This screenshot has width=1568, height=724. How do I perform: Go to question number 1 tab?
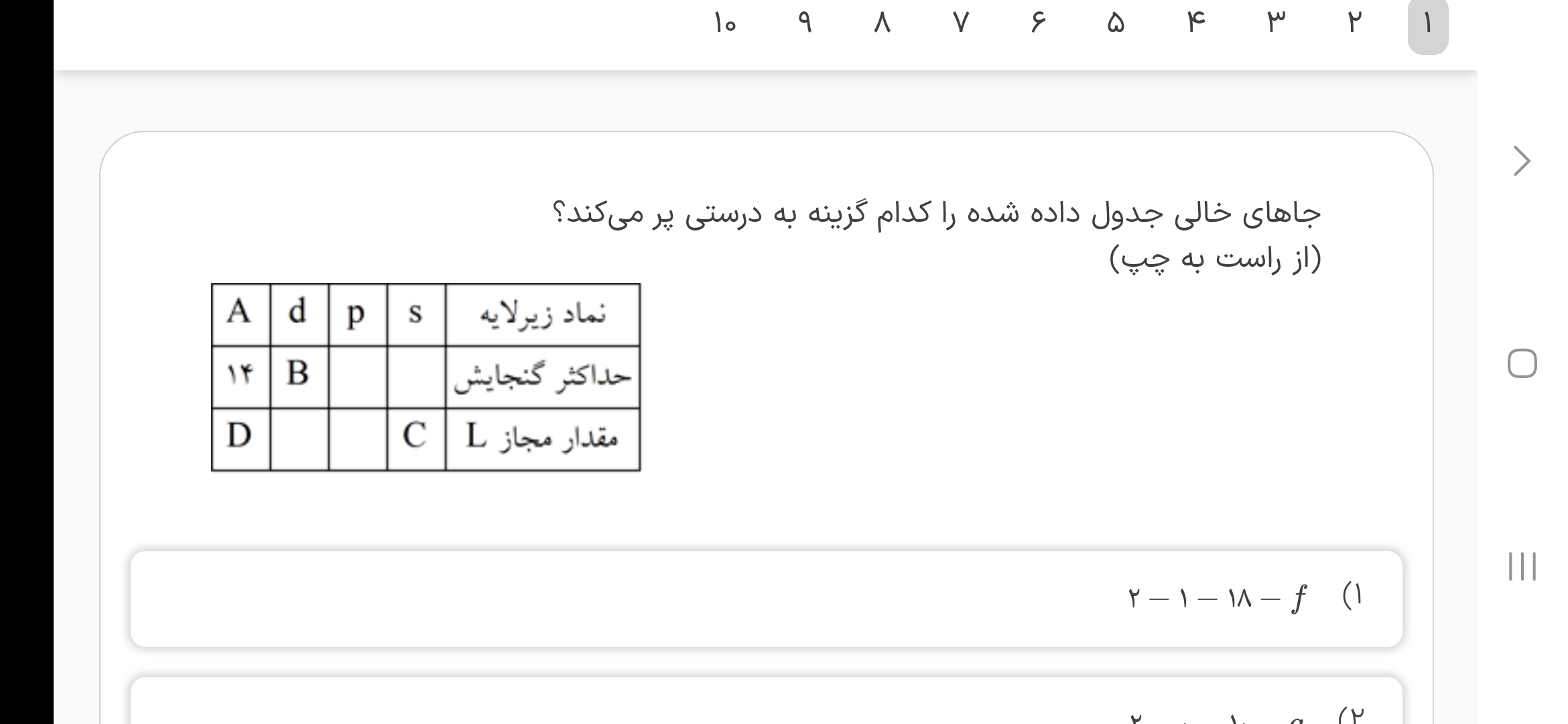(x=1427, y=25)
